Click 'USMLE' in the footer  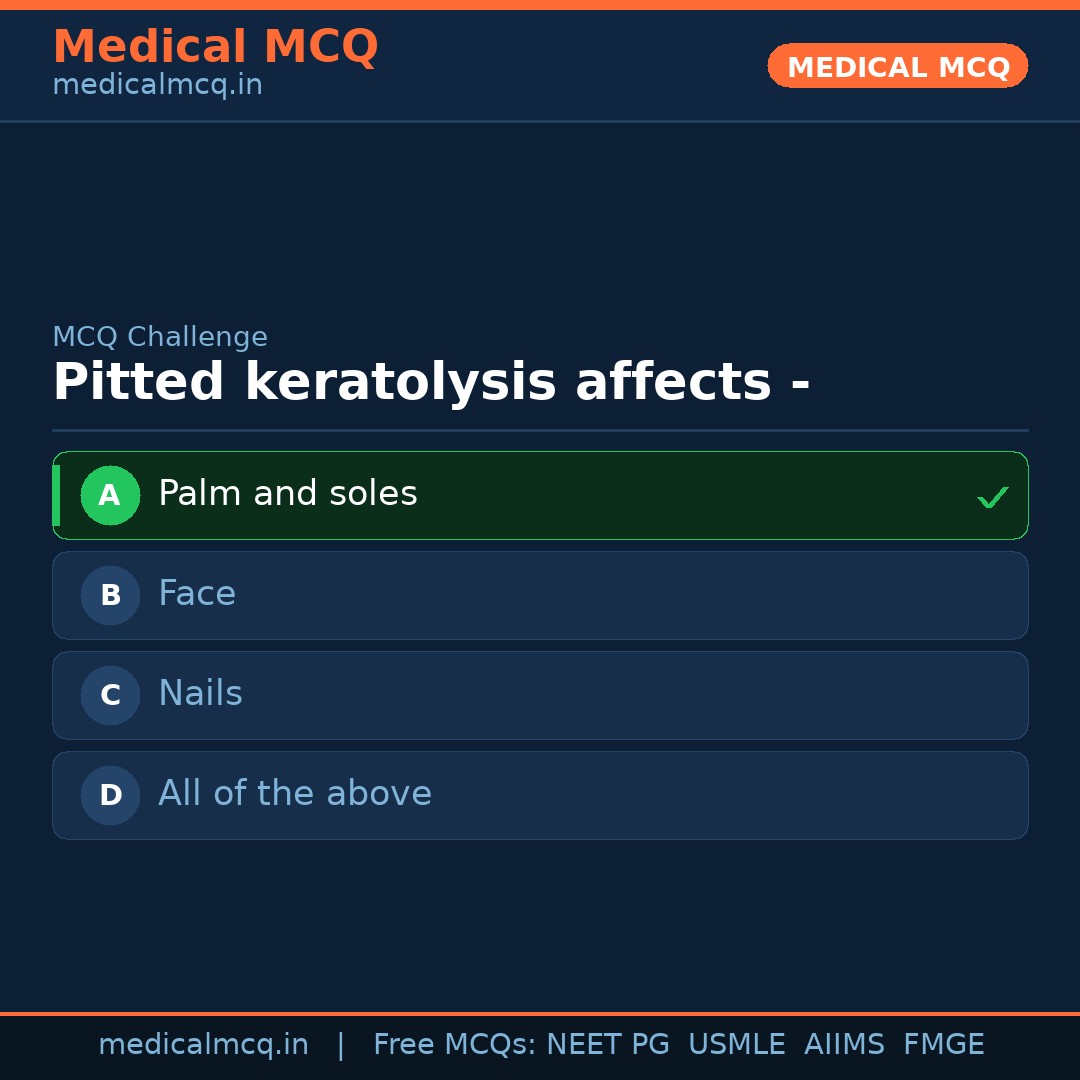tap(736, 1045)
